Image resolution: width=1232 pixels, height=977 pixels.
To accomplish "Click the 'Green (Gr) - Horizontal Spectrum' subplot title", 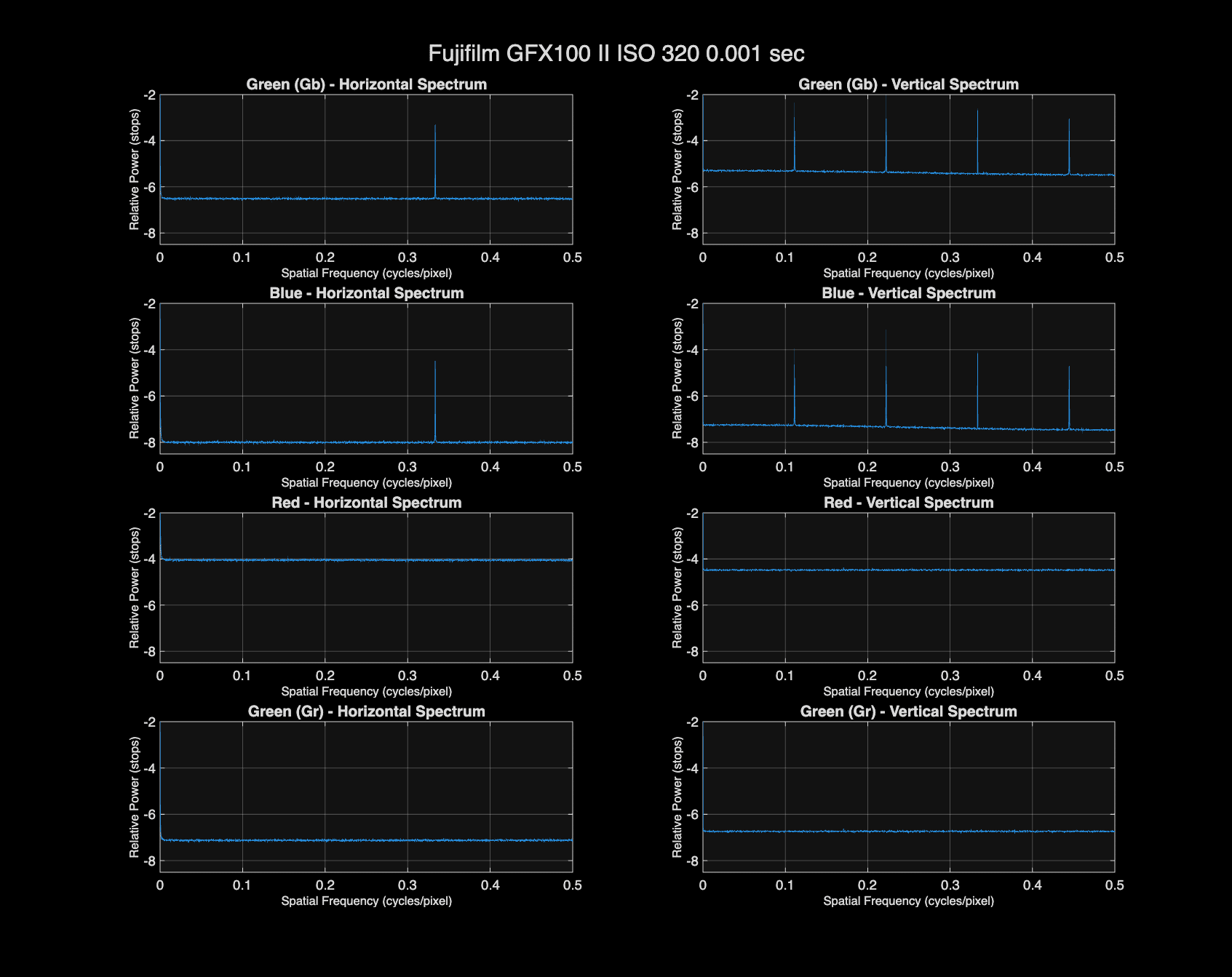I will 367,711.
